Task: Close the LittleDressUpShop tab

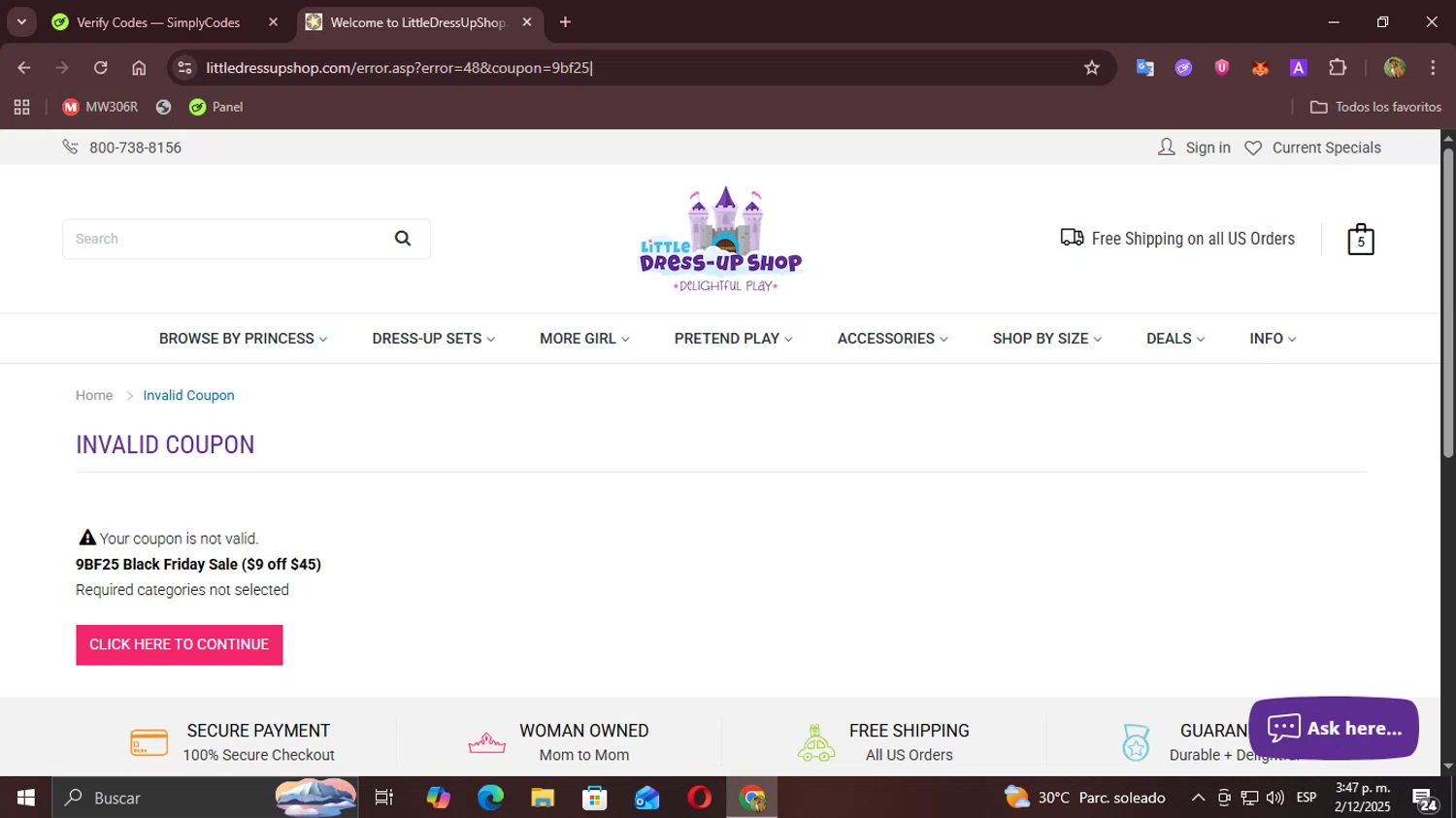Action: coord(527,21)
